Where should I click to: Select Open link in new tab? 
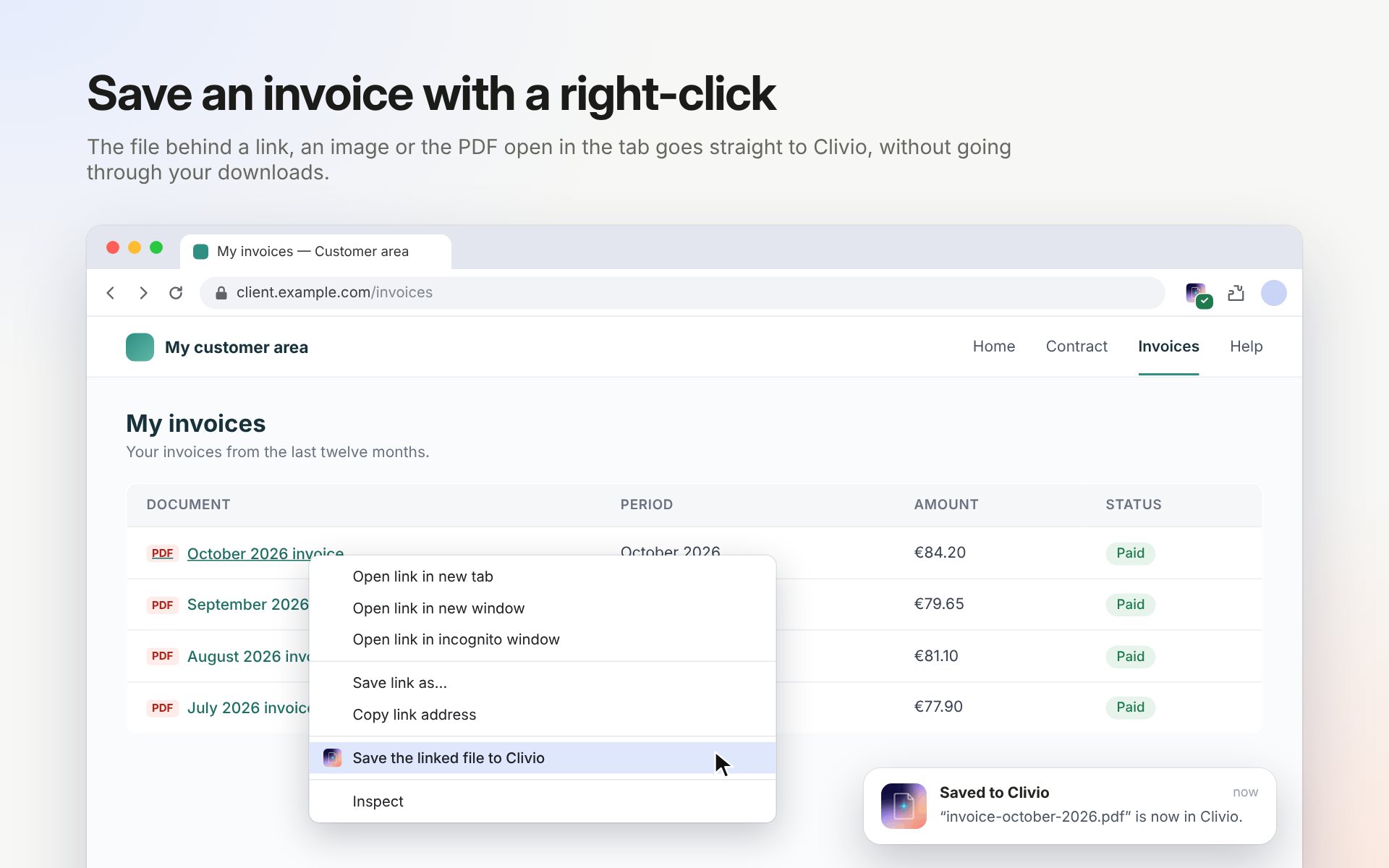(542, 576)
